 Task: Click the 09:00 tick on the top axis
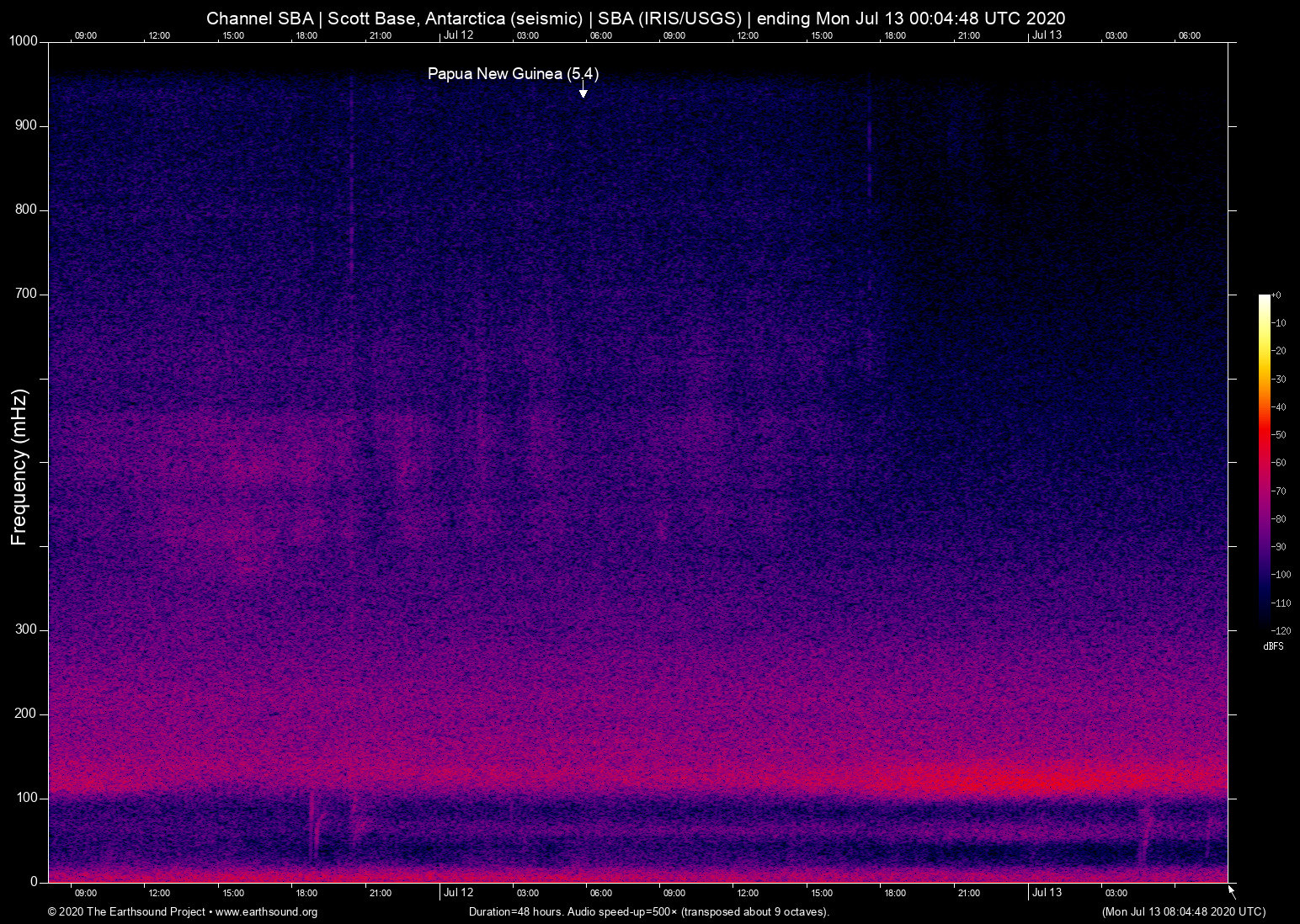(86, 35)
